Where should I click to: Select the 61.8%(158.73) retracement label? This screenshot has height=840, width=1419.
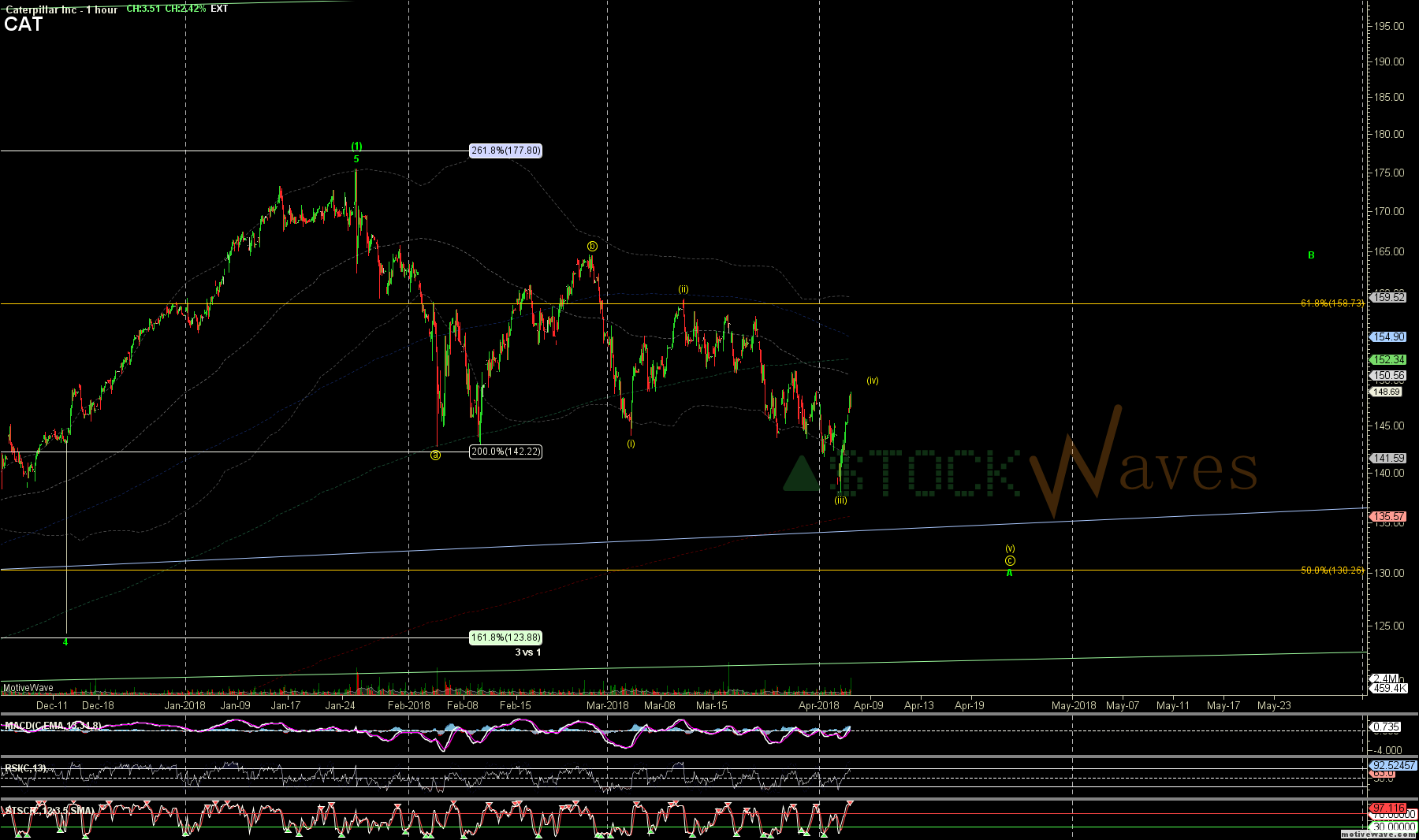click(1331, 303)
